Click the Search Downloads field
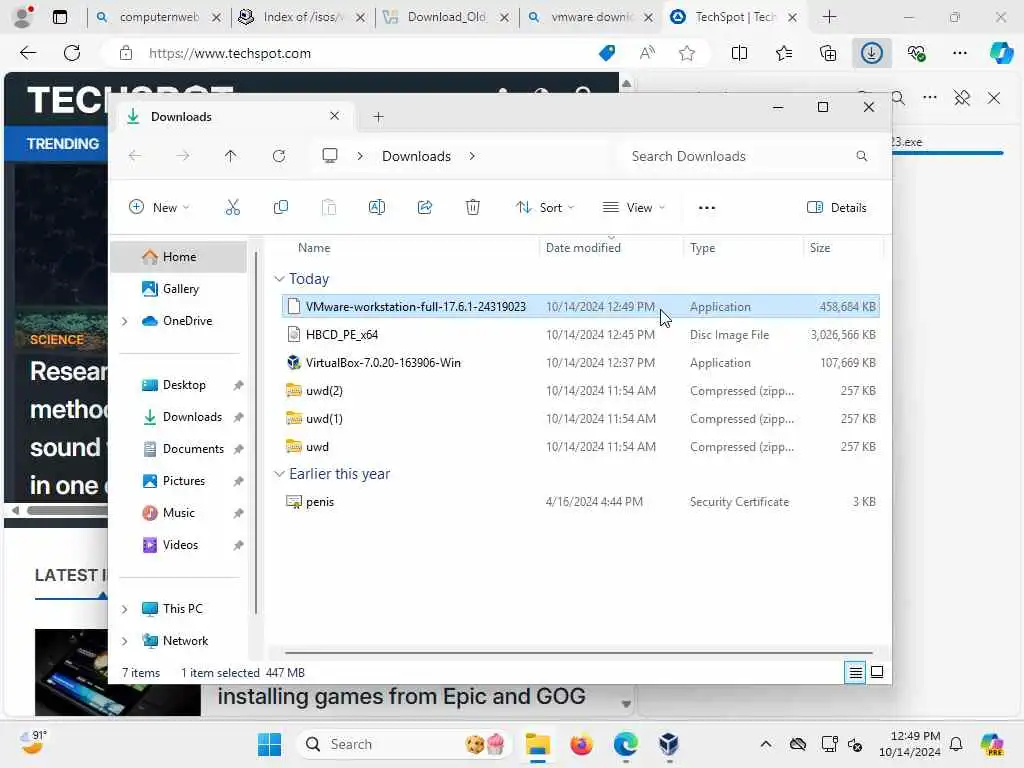The image size is (1024, 768). pos(747,156)
